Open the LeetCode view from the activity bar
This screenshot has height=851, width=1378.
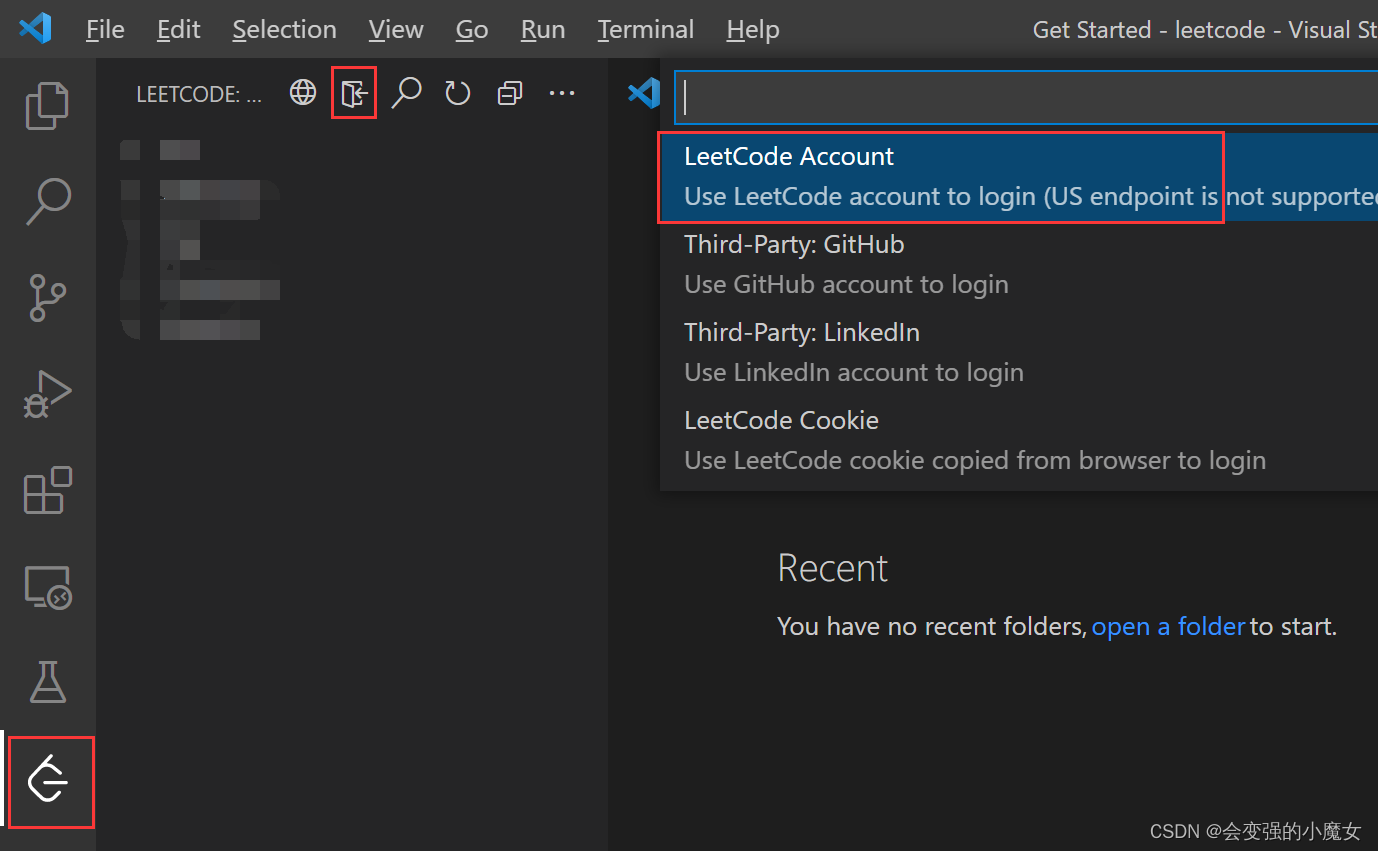tap(50, 782)
